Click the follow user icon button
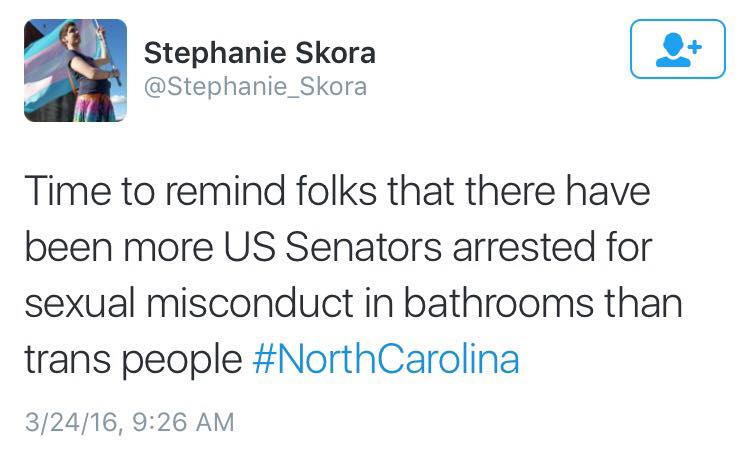750x464 pixels. pyautogui.click(x=677, y=49)
